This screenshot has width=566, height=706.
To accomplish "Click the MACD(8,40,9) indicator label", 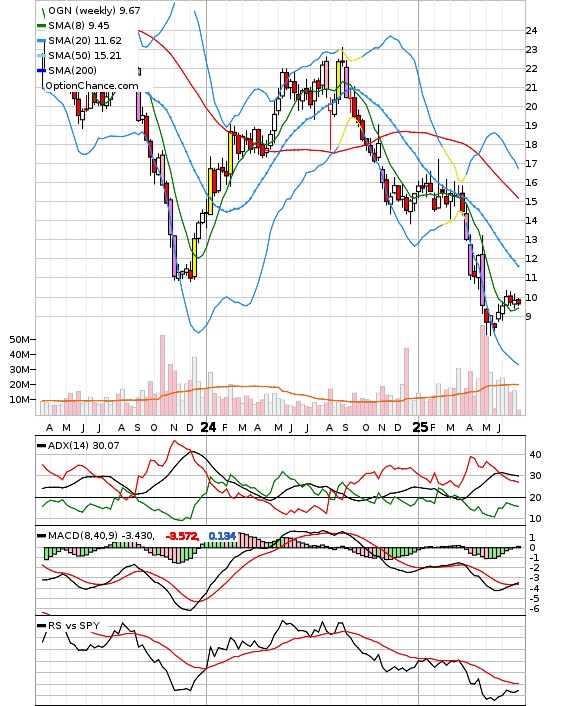I will click(x=101, y=536).
